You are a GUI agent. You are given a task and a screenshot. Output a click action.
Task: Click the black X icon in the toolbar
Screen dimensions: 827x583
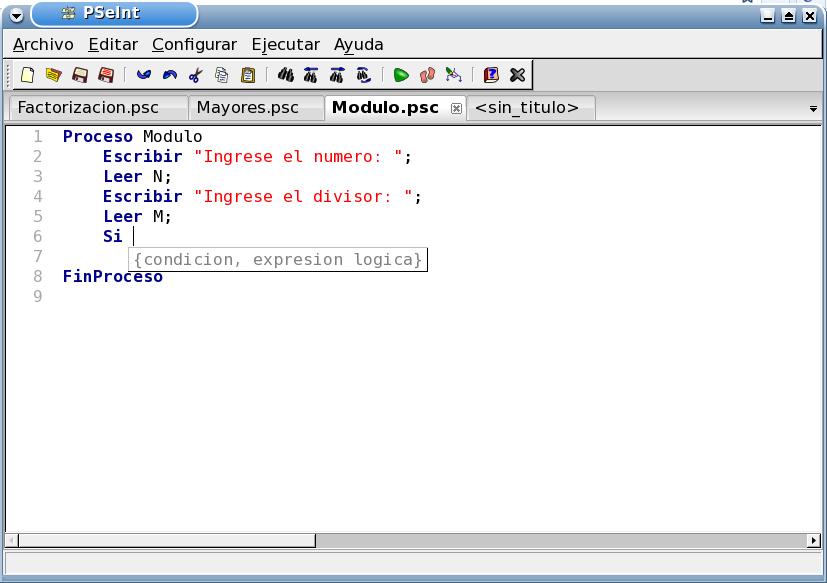(517, 75)
